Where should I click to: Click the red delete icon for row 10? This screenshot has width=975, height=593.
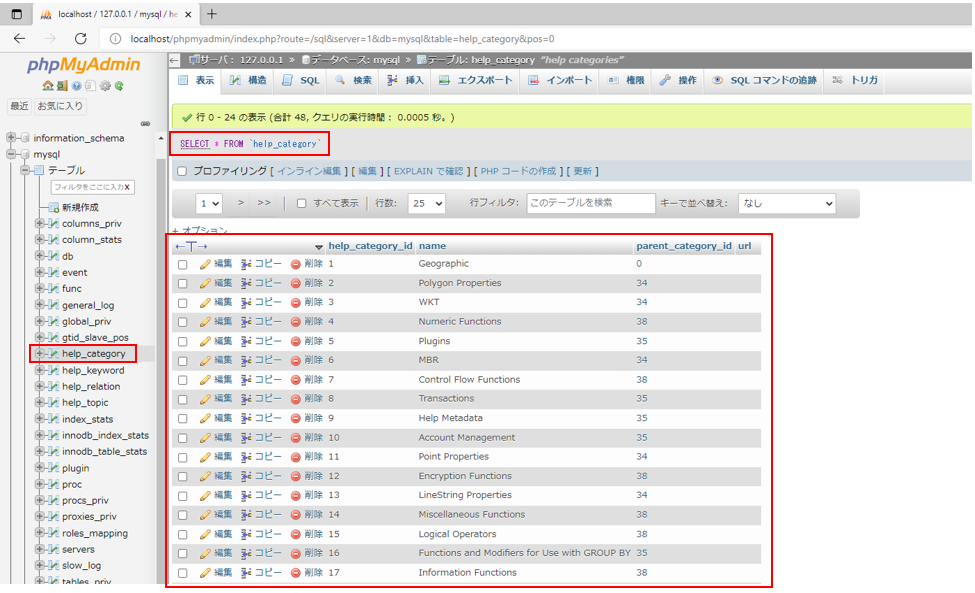coord(296,438)
